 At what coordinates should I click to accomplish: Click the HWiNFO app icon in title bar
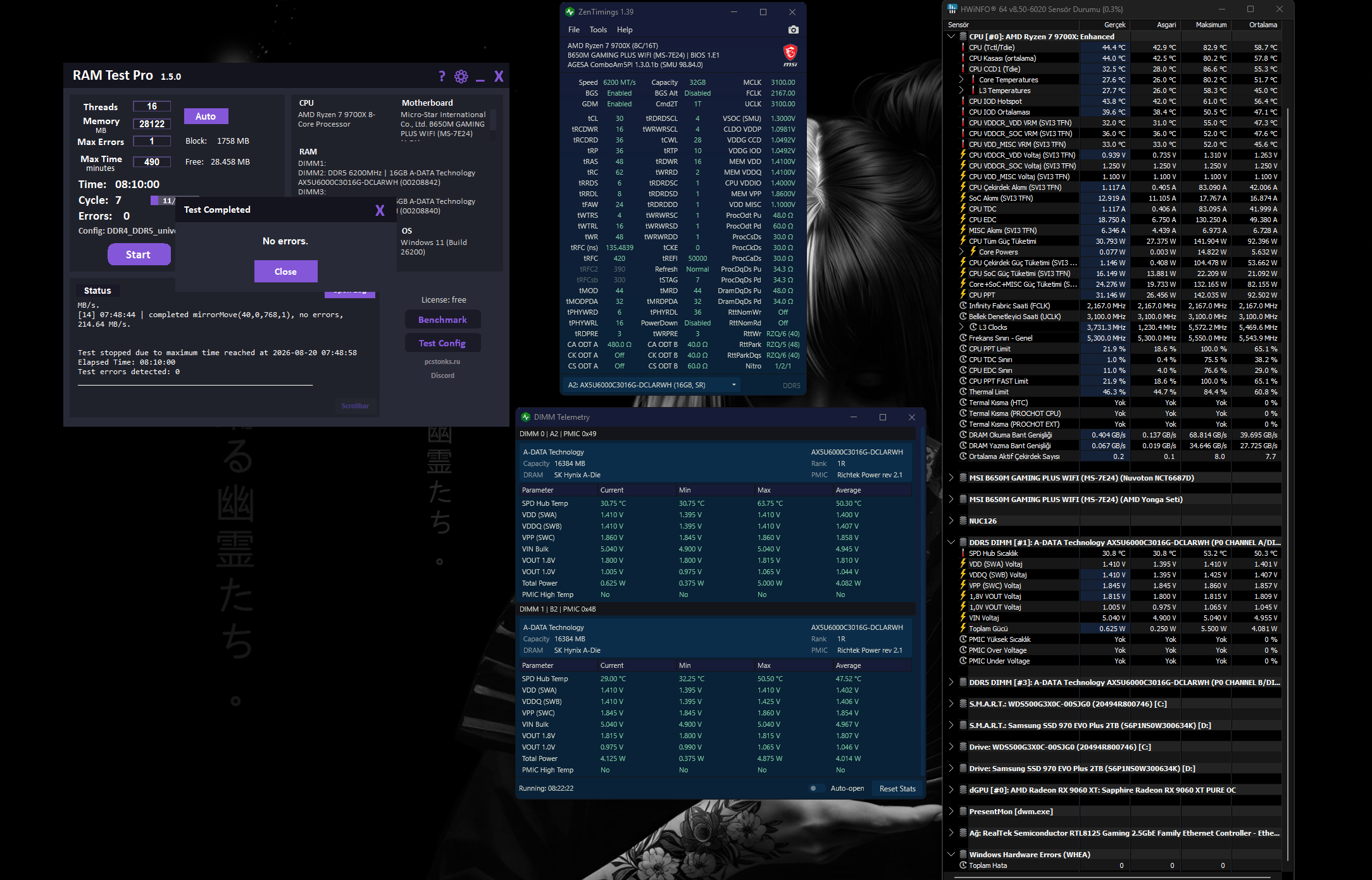[x=952, y=9]
